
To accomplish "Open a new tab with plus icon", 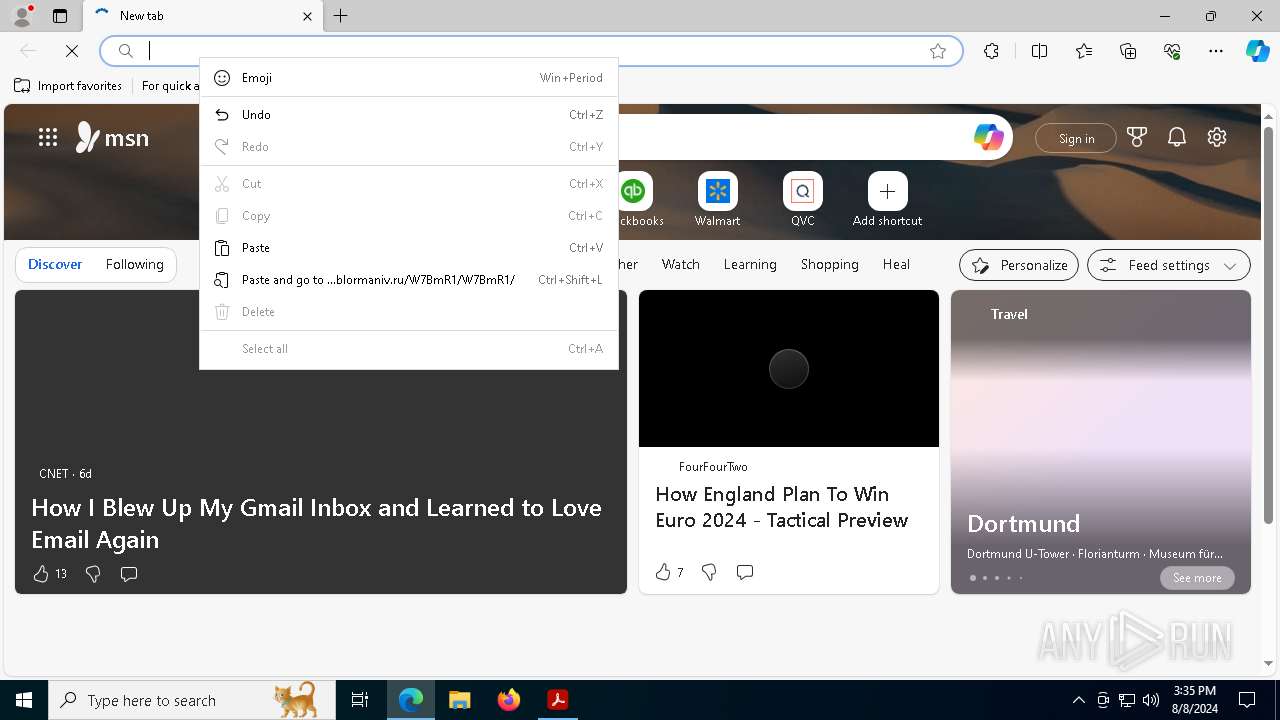I will pyautogui.click(x=341, y=16).
